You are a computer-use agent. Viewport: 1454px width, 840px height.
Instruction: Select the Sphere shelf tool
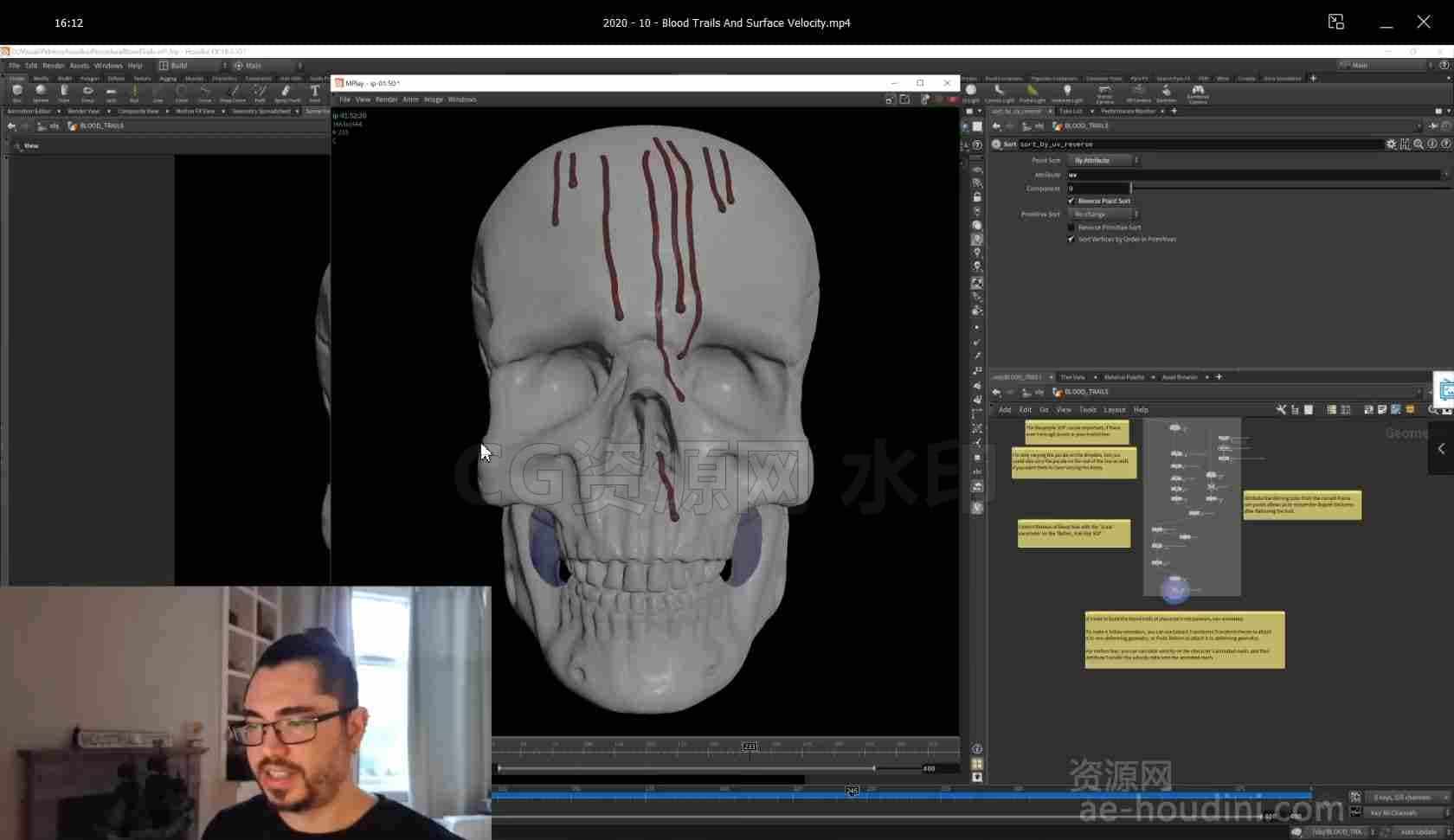pyautogui.click(x=41, y=93)
